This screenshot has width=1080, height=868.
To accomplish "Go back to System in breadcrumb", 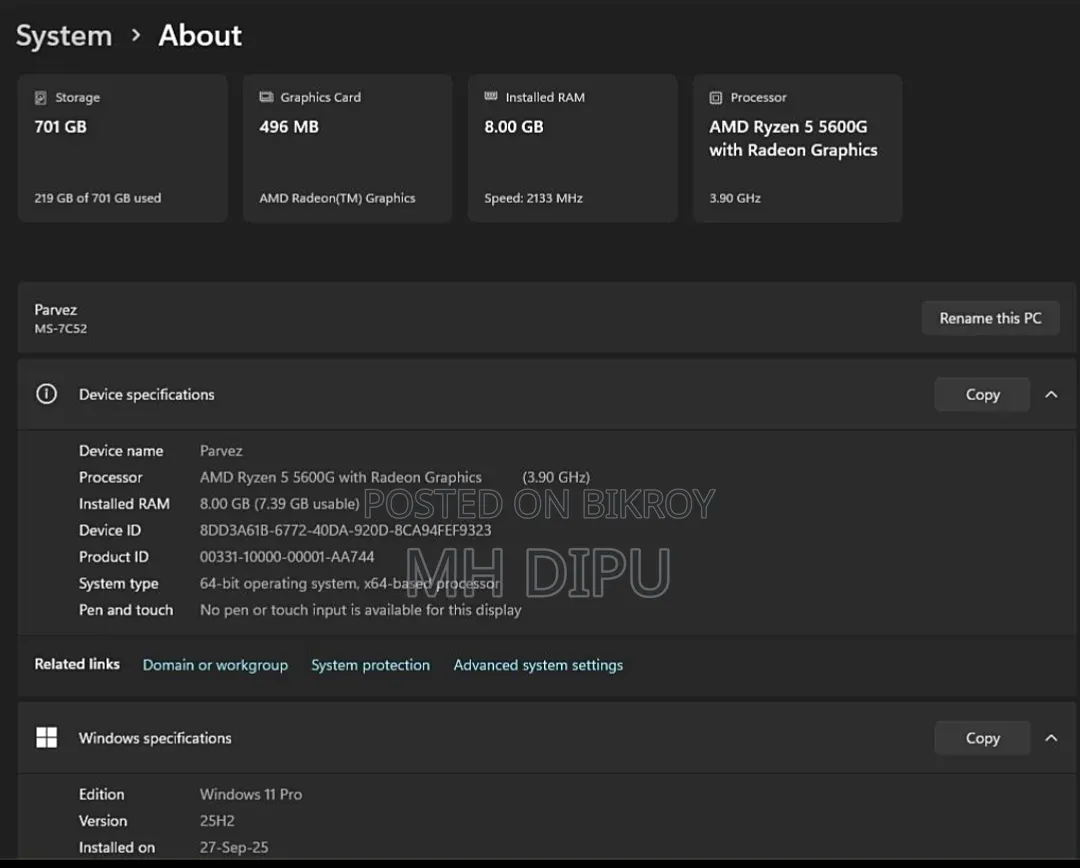I will click(64, 36).
